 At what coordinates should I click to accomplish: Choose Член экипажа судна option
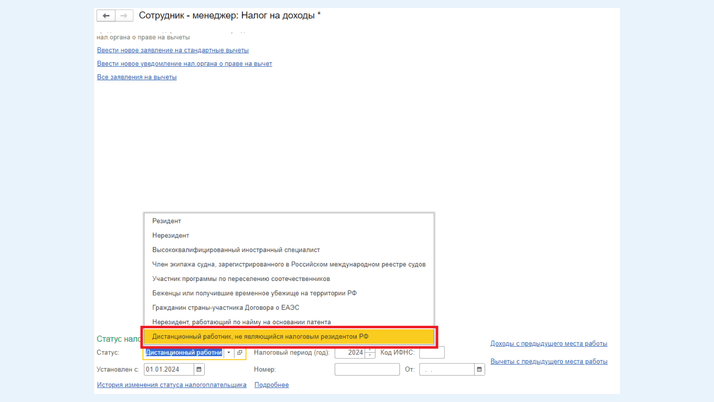click(x=289, y=265)
